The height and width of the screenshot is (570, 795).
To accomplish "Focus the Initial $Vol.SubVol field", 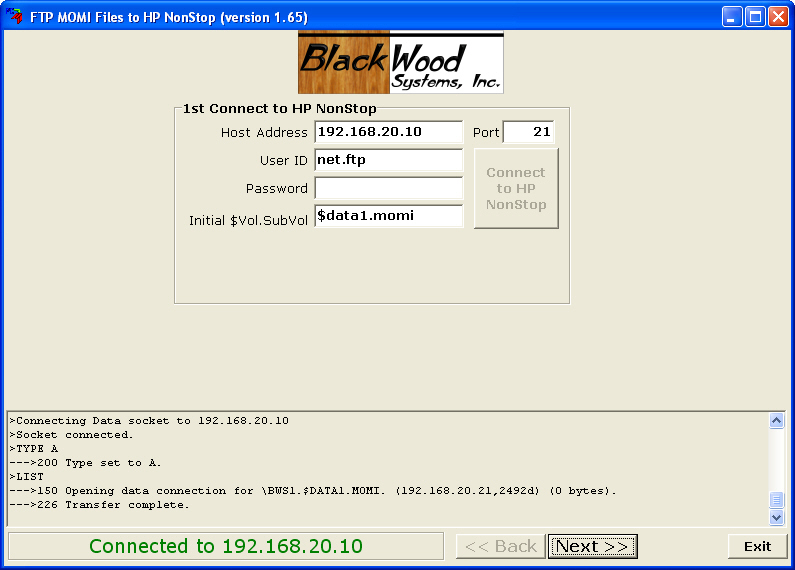I will pyautogui.click(x=388, y=216).
